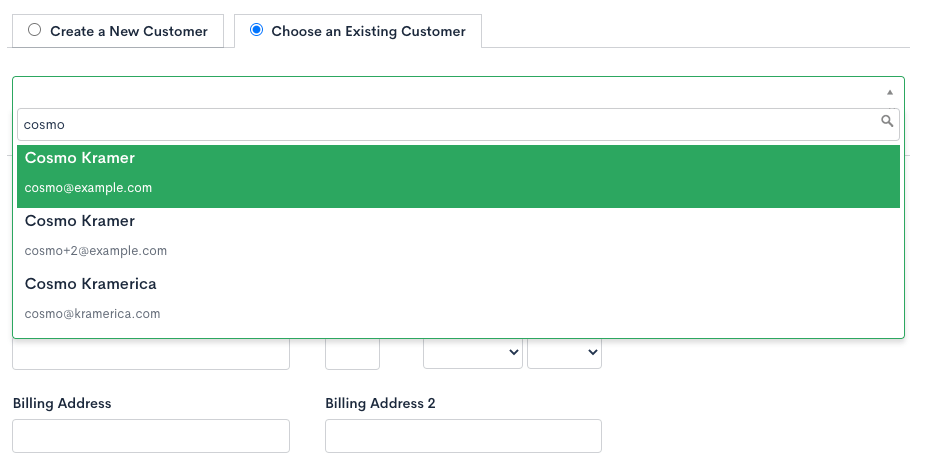The width and height of the screenshot is (925, 464).
Task: Switch to the Create a New Customer tab label
Action: coord(128,31)
